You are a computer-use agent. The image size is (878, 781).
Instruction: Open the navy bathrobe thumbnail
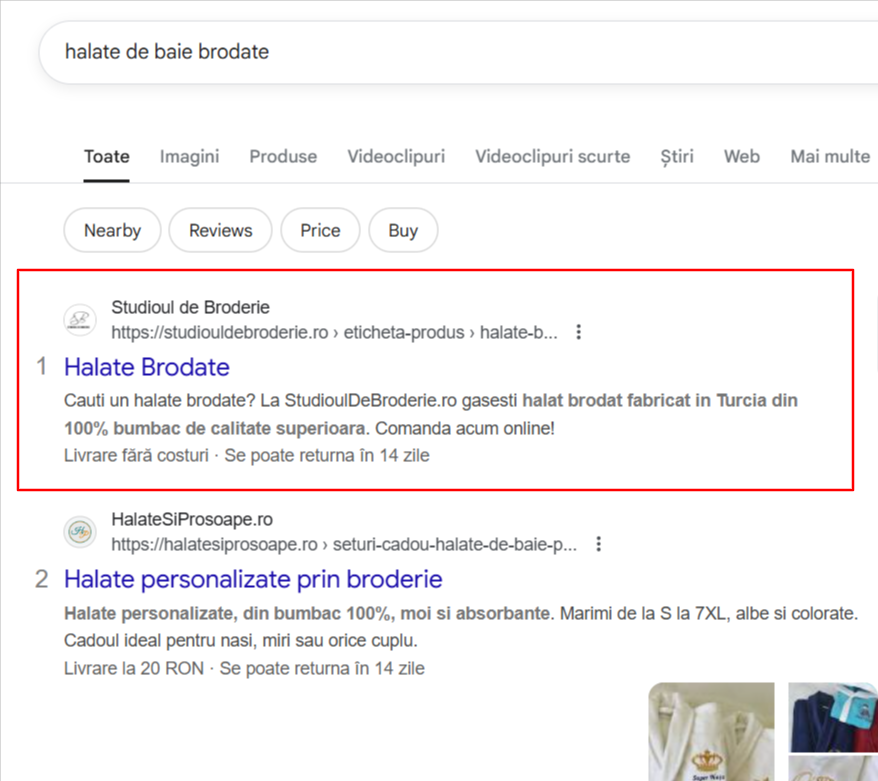tap(833, 717)
